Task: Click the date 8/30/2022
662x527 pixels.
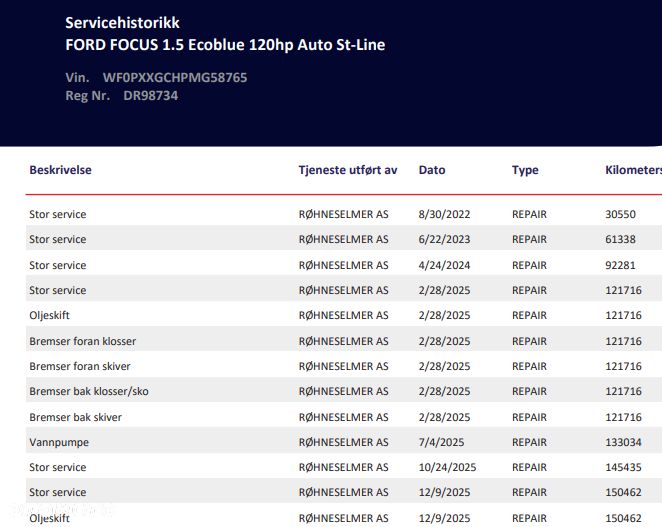Action: point(444,214)
